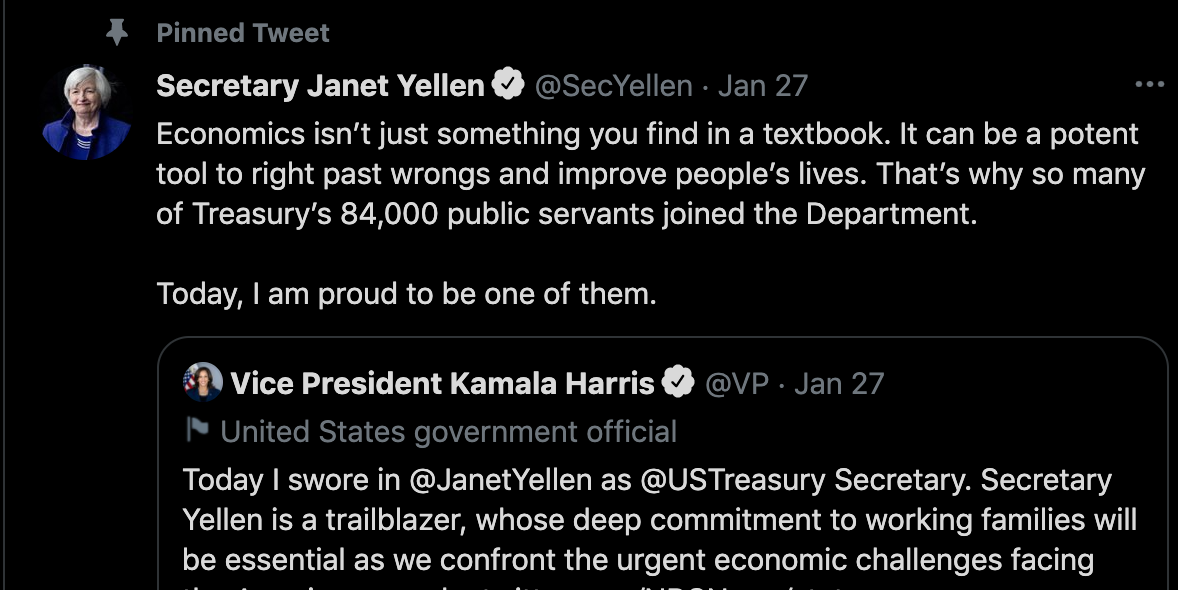Open Kamala Harris's small avatar in quoted tweet
Screen dimensions: 1178x590
(203, 382)
